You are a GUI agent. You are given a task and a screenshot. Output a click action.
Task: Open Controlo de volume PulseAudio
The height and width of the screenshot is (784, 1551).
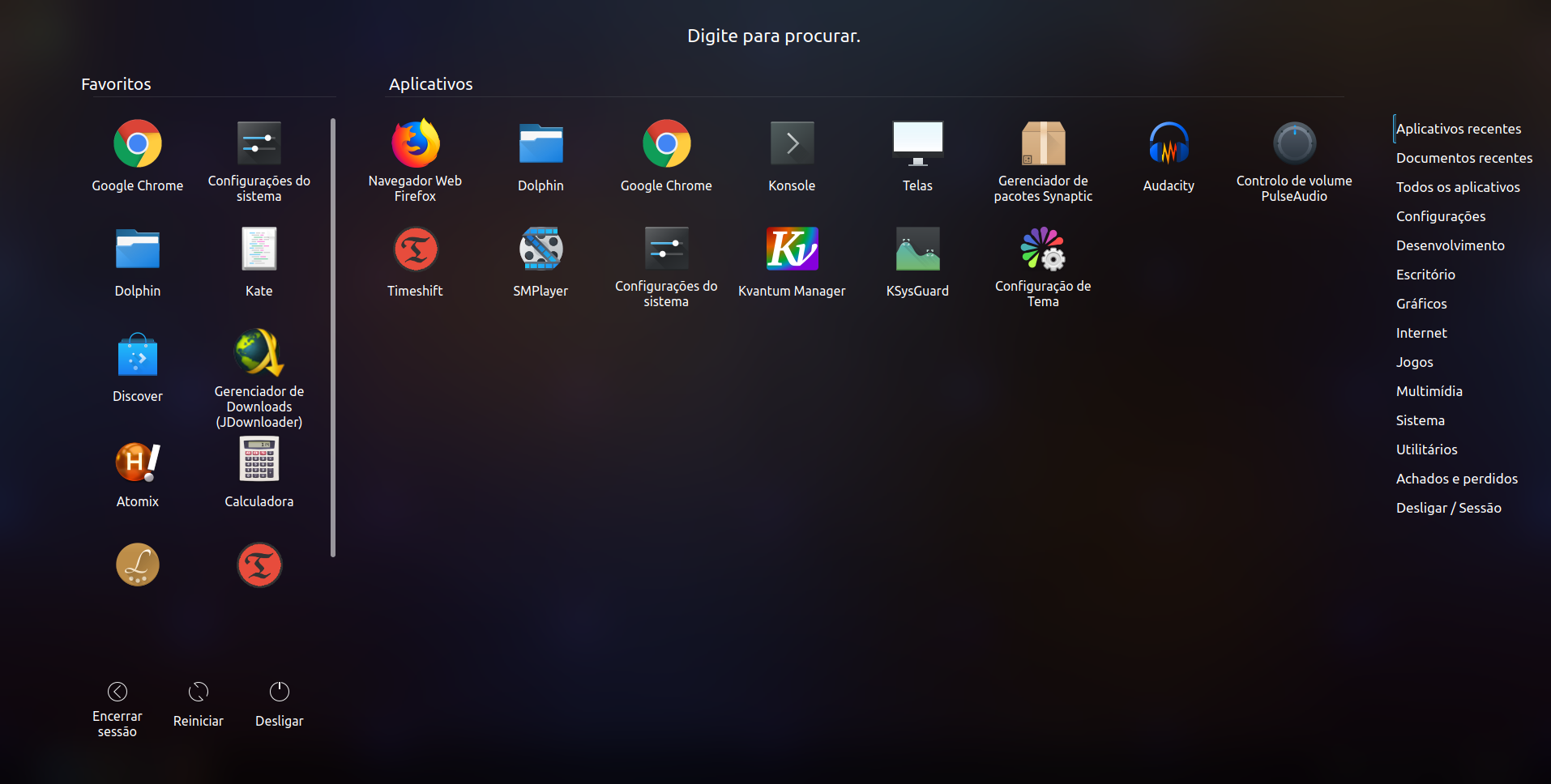pyautogui.click(x=1294, y=160)
